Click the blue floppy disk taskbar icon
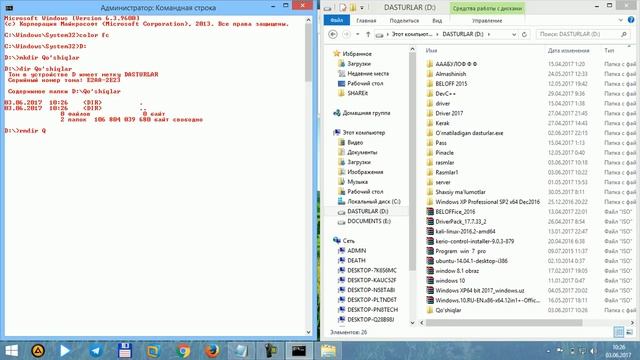 click(124, 351)
